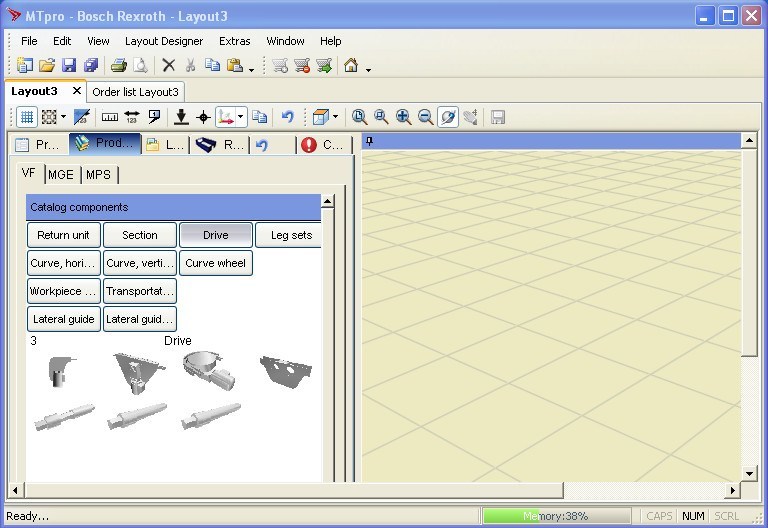Open the View menu
768x528 pixels.
coord(98,41)
